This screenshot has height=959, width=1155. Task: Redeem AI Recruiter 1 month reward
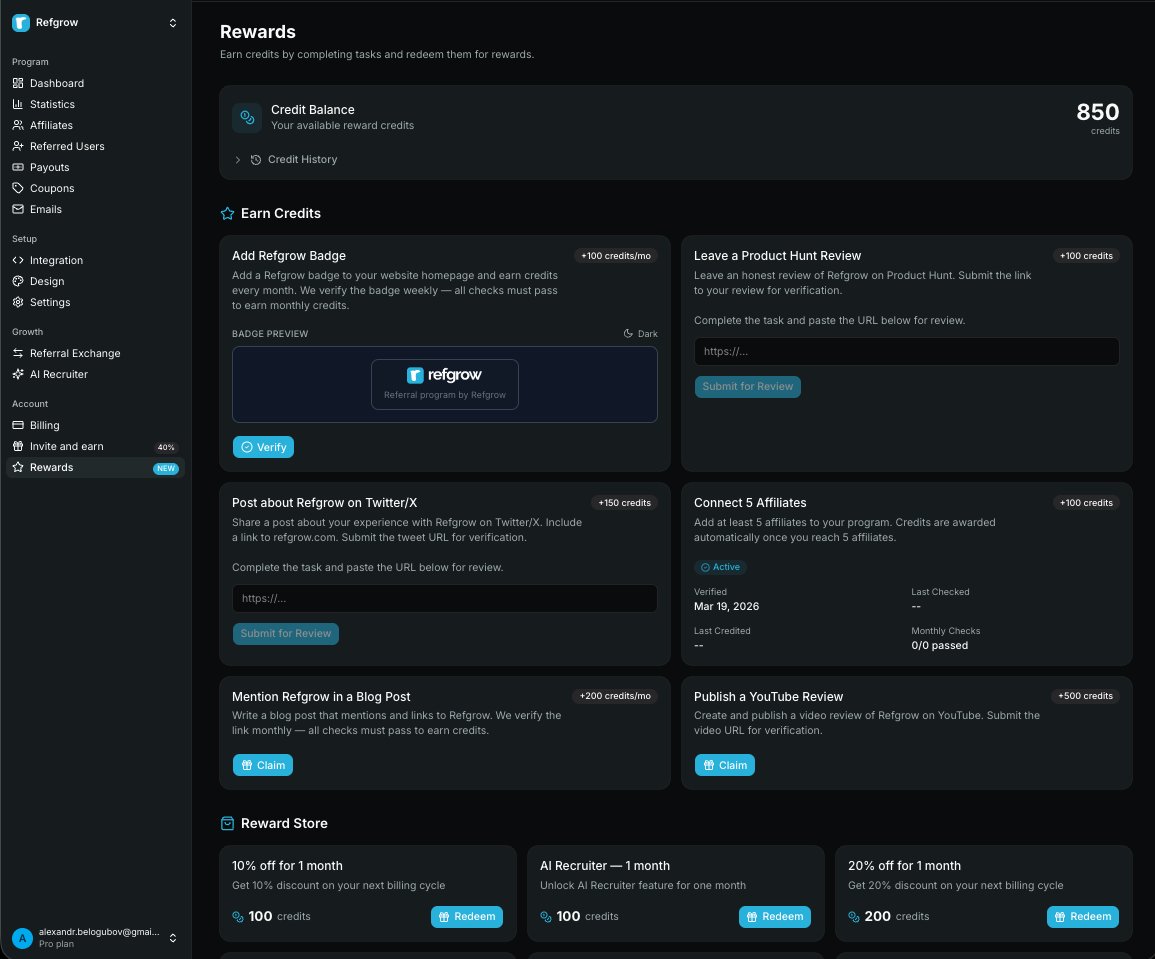(x=775, y=916)
